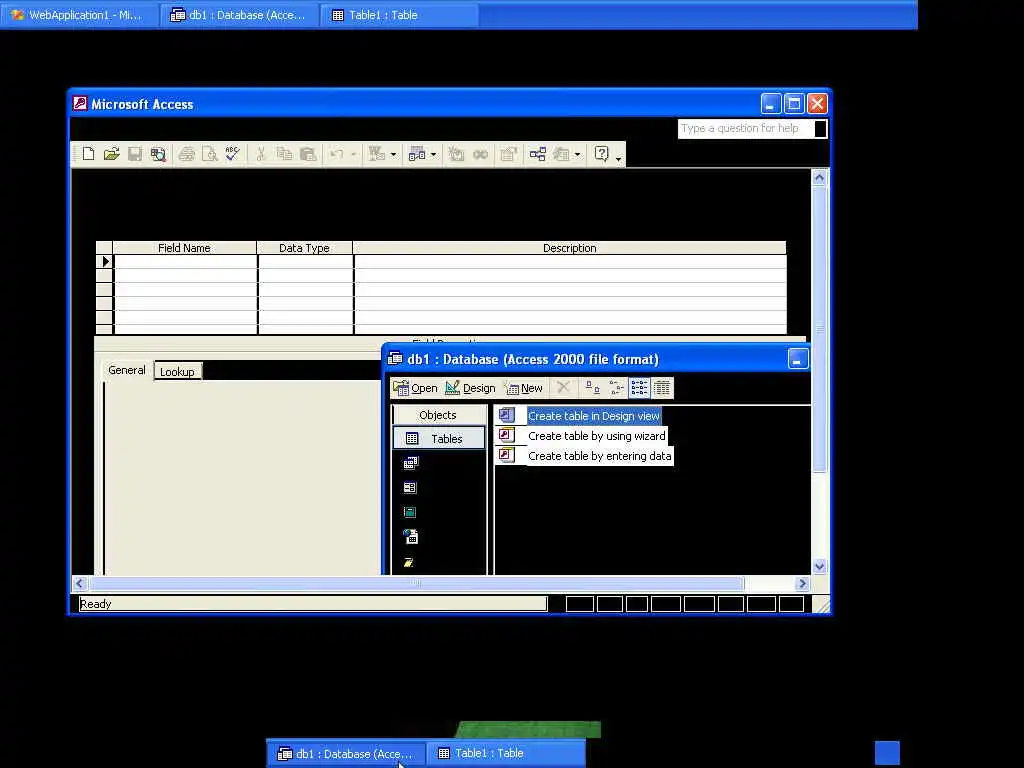This screenshot has width=1024, height=768.
Task: Click the New blank database toolbar icon
Action: coord(88,154)
